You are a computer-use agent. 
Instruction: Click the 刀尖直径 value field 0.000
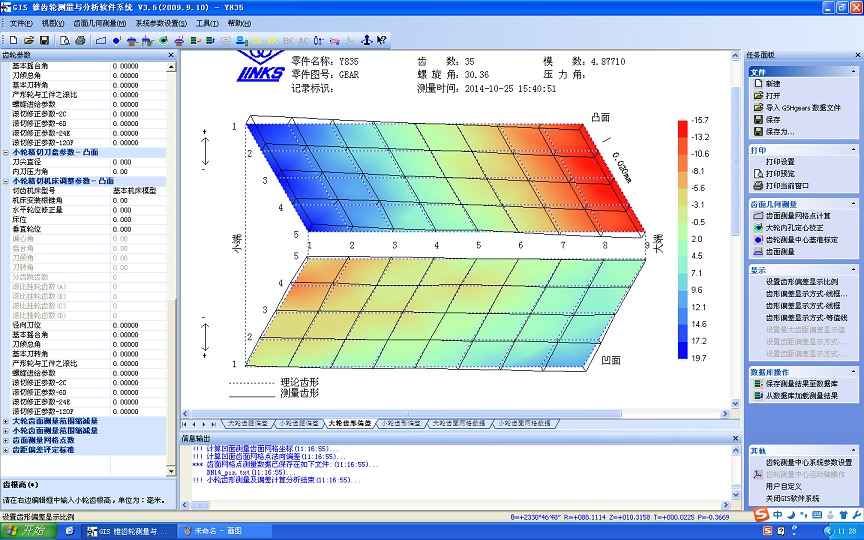pos(138,162)
